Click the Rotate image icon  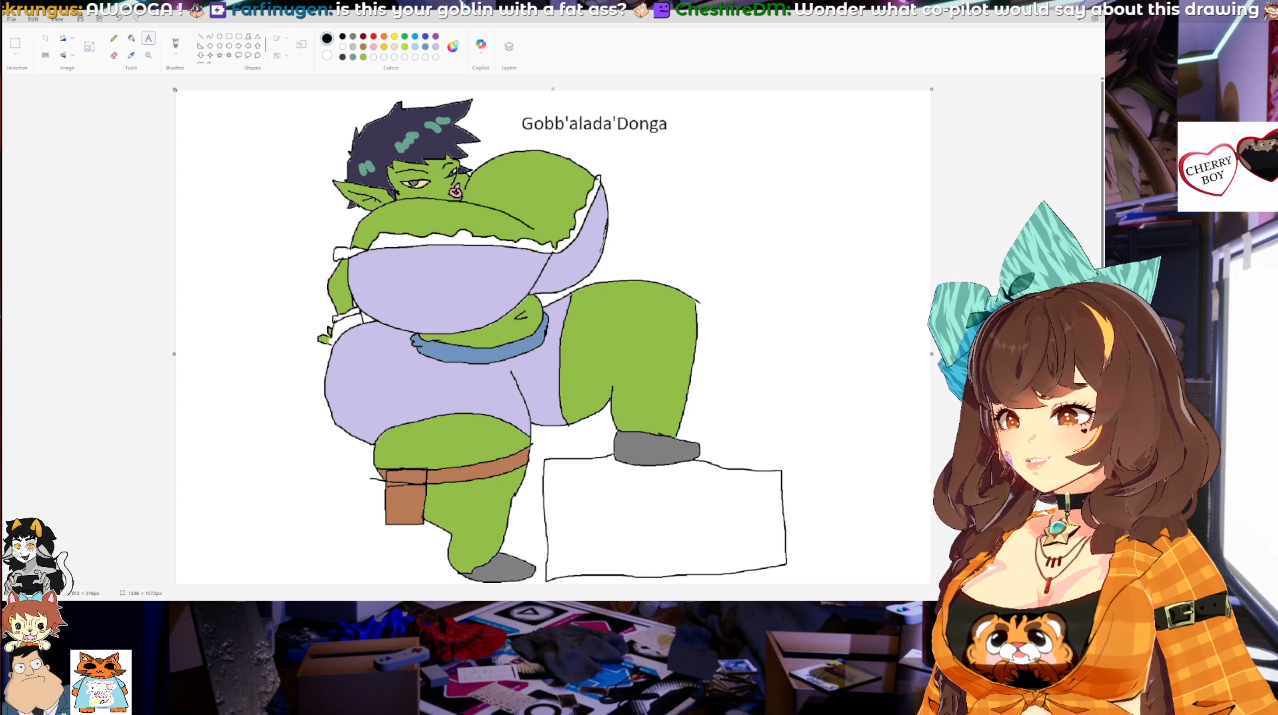click(63, 38)
